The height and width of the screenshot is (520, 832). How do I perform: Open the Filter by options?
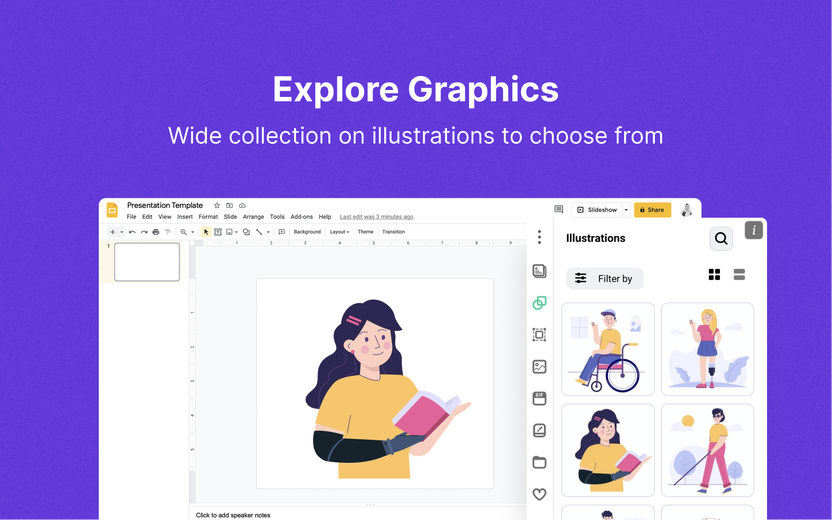tap(605, 279)
